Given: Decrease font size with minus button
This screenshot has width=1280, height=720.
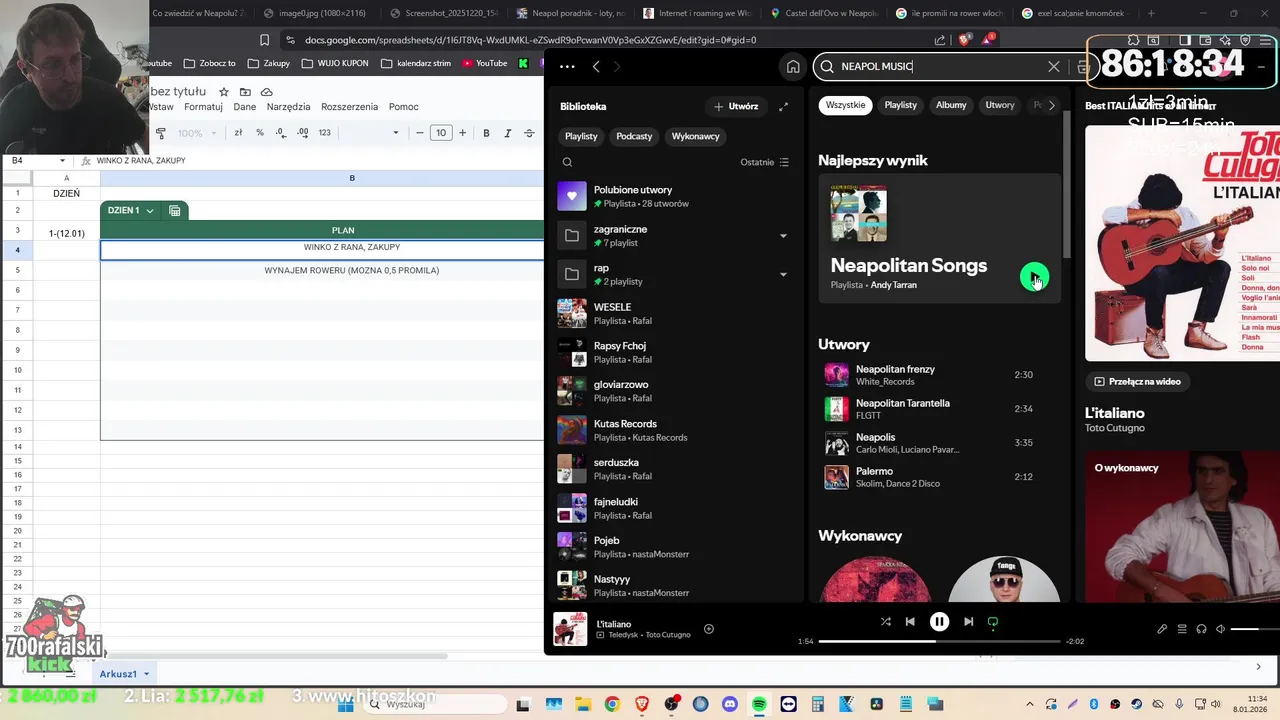Looking at the screenshot, I should click(420, 133).
